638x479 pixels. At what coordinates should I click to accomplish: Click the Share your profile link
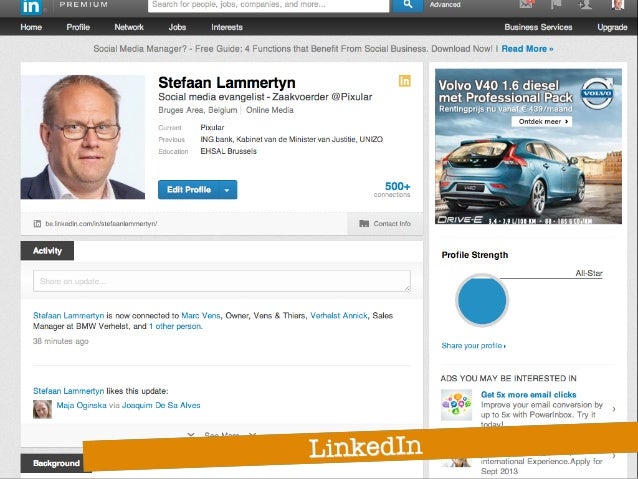point(474,346)
